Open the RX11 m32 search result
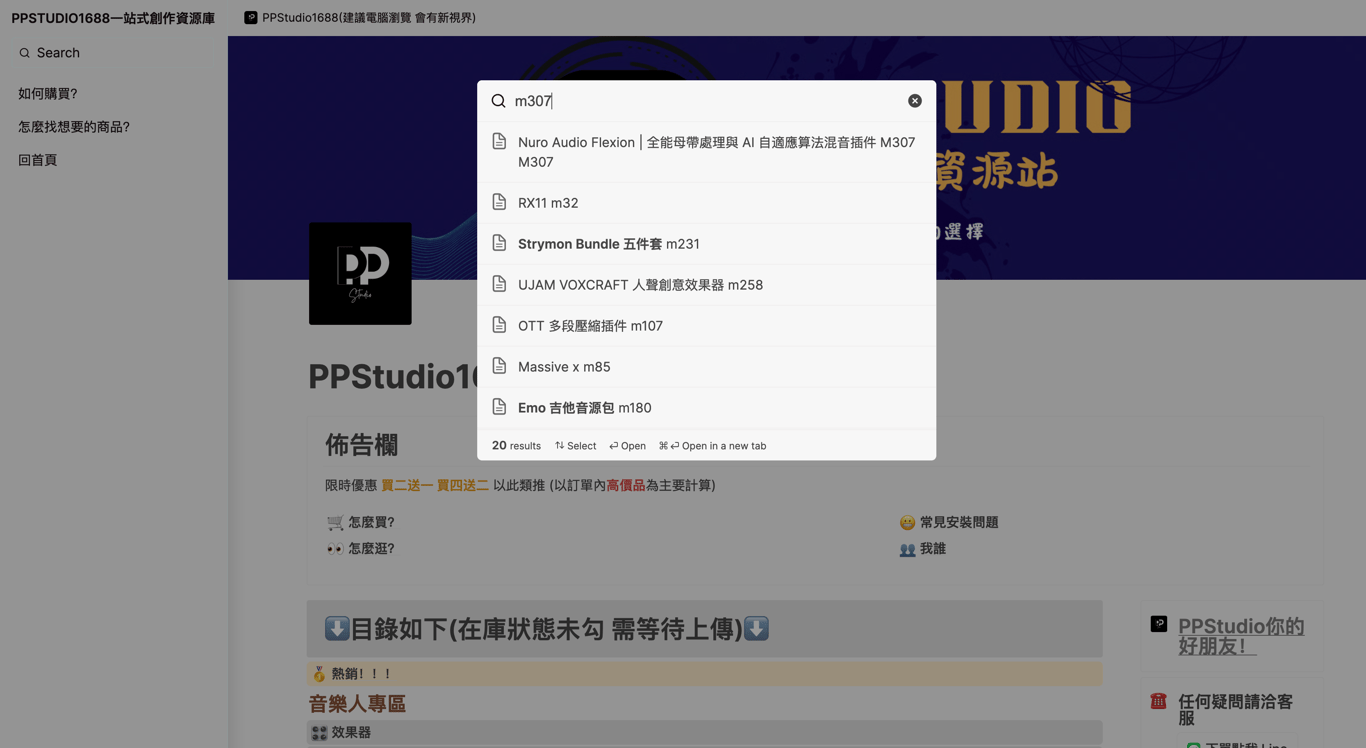The height and width of the screenshot is (748, 1366). [x=706, y=203]
